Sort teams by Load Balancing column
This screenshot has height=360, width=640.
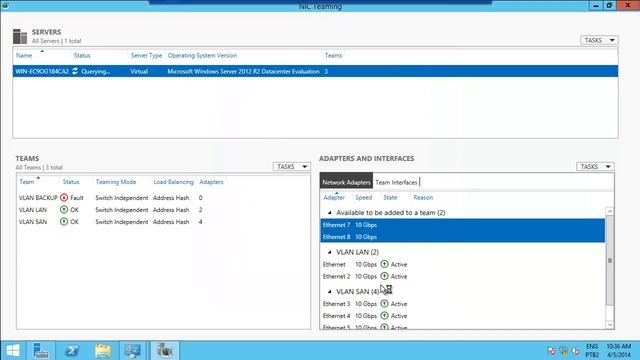coord(173,182)
